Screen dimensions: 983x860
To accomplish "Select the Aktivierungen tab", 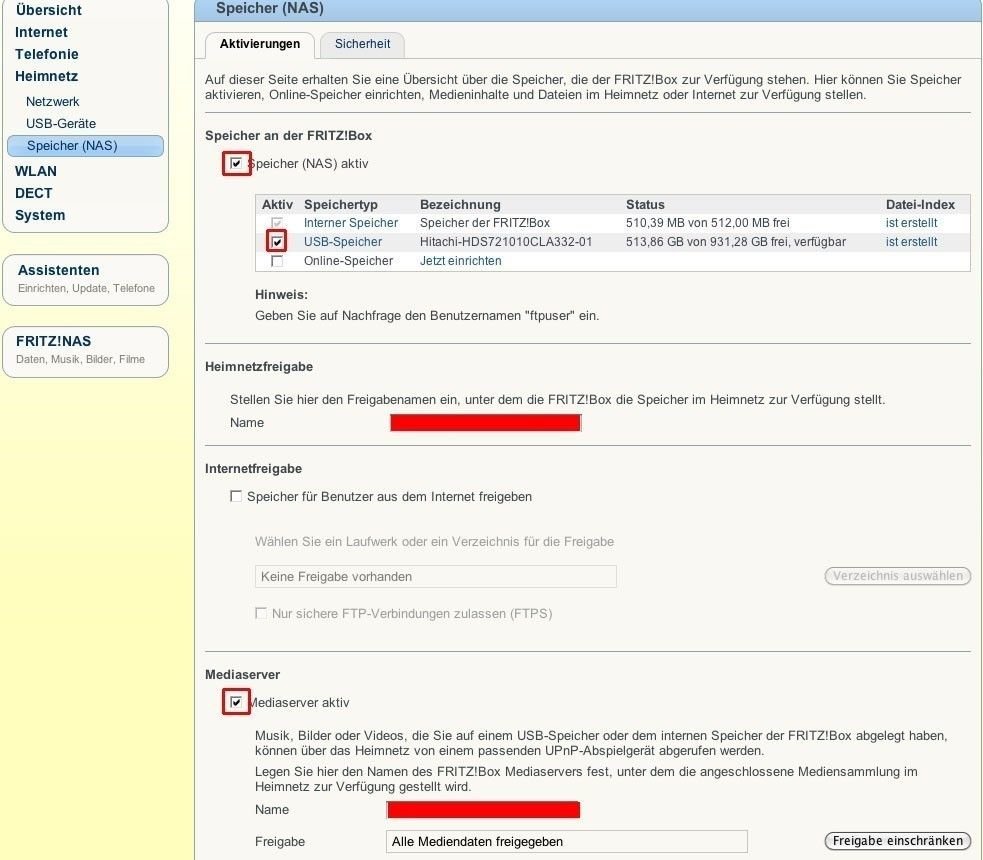I will [260, 45].
